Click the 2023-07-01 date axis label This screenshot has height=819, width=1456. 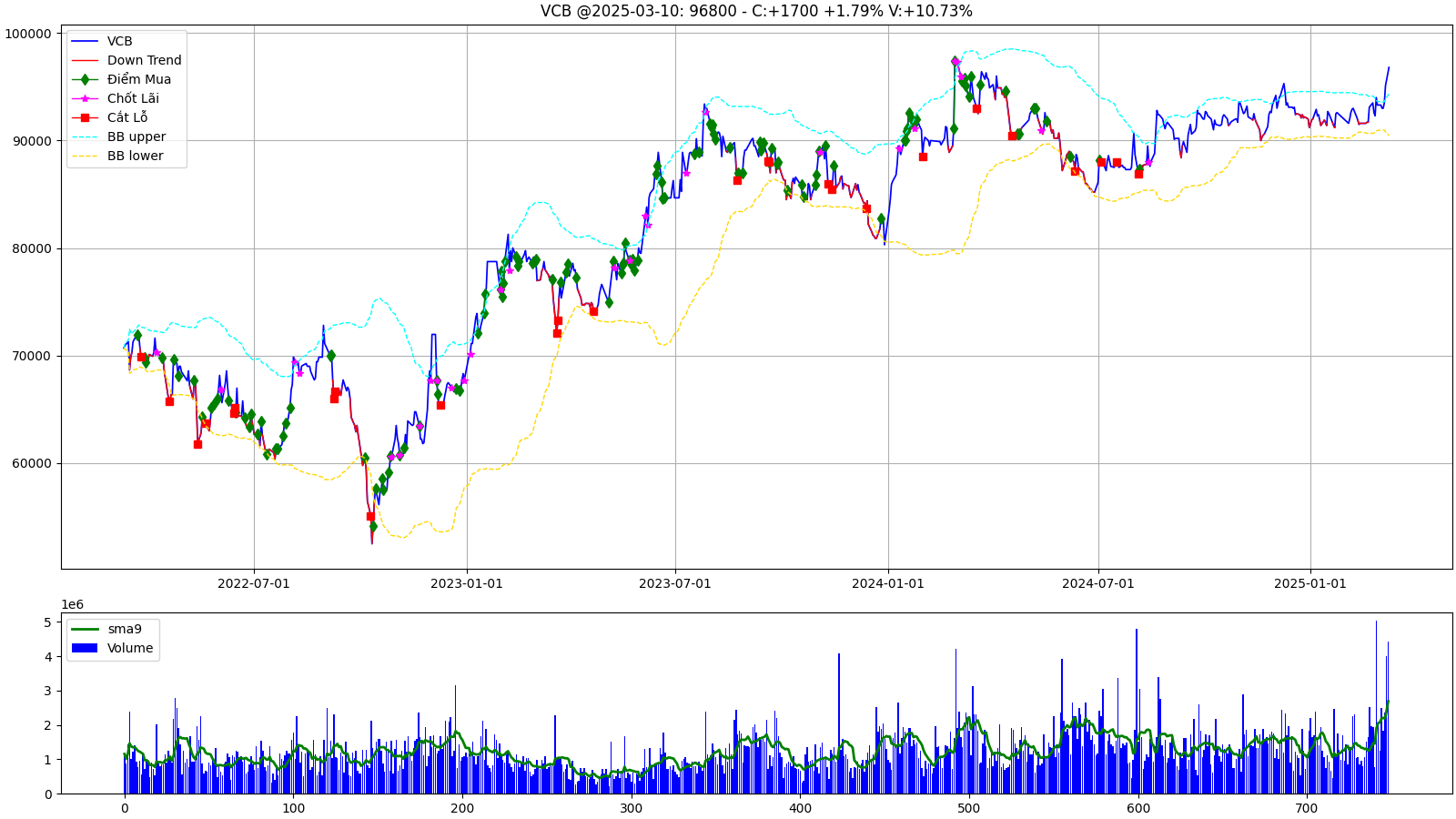pyautogui.click(x=675, y=583)
